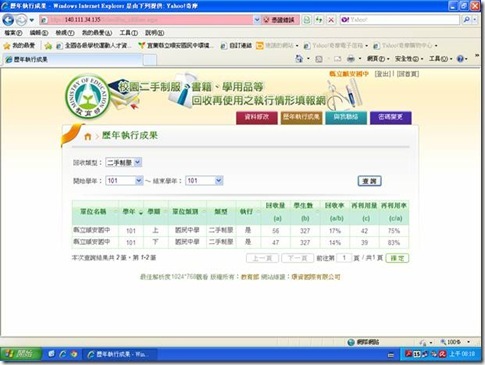Click the green Refresh arrows icon
Screen dimensions: 485x365
point(319,20)
